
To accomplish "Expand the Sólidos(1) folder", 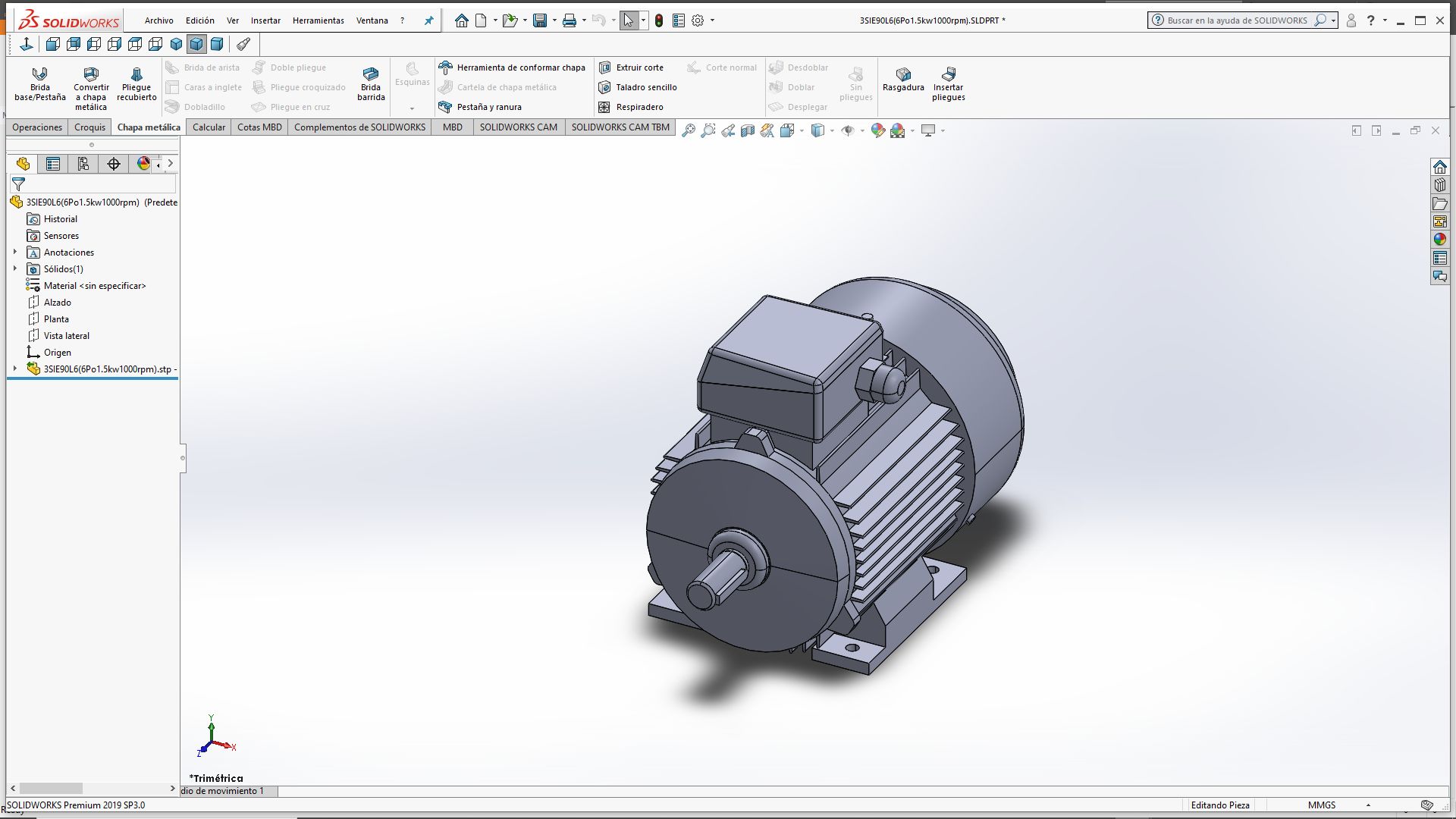I will 15,268.
